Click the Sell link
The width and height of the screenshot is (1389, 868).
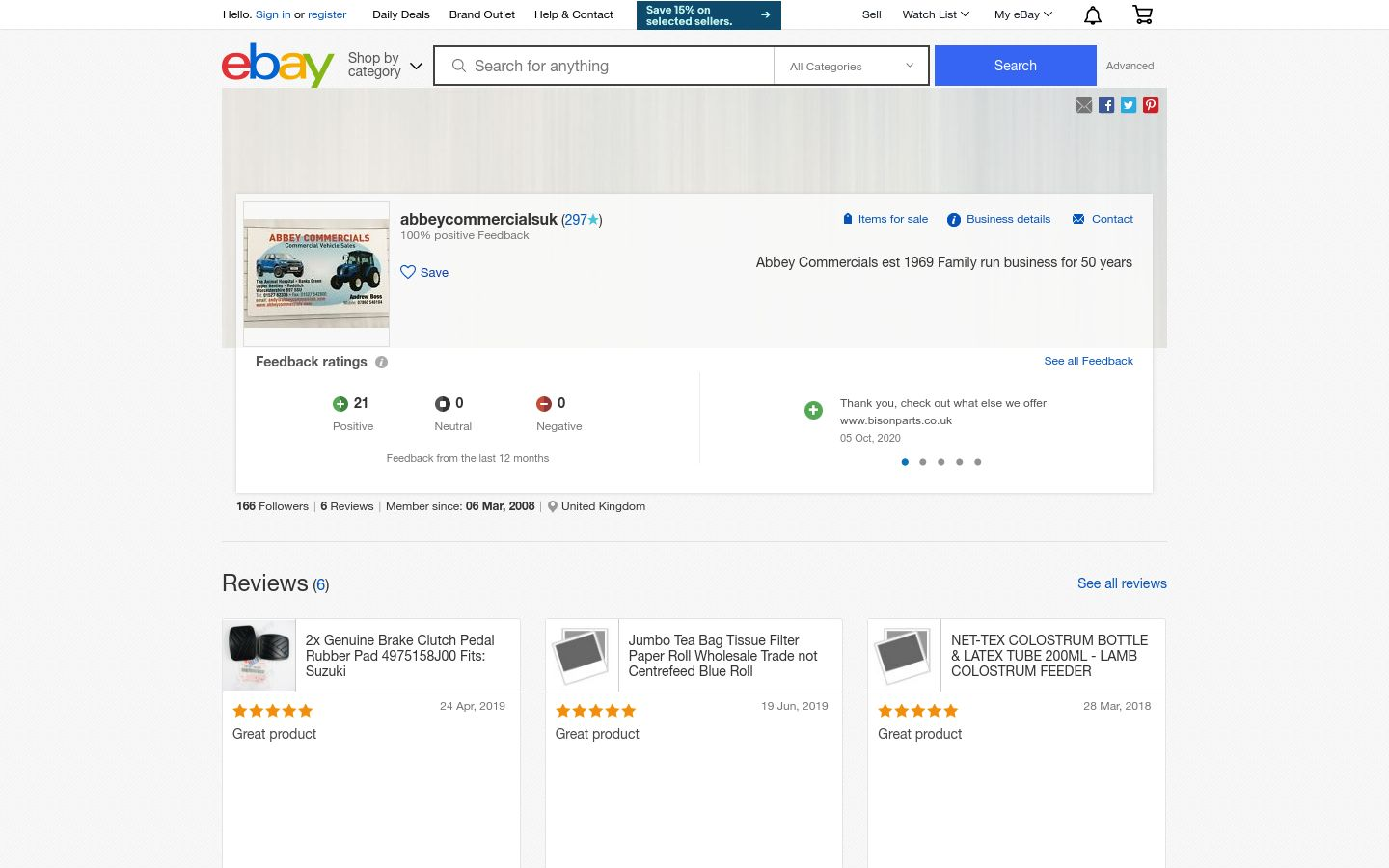(x=872, y=14)
